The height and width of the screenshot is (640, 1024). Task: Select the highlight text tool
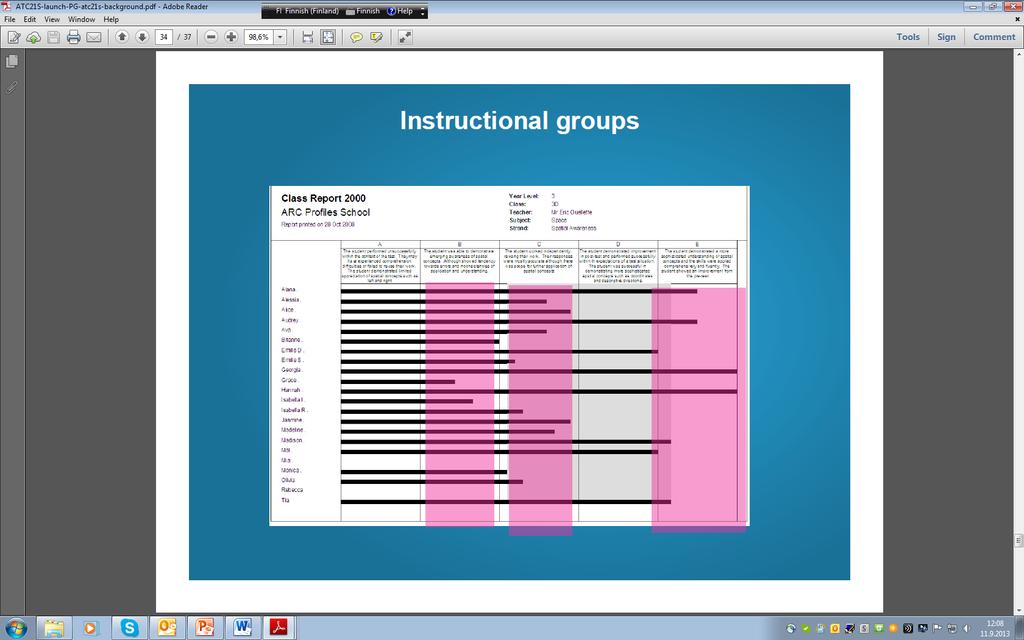pyautogui.click(x=376, y=37)
